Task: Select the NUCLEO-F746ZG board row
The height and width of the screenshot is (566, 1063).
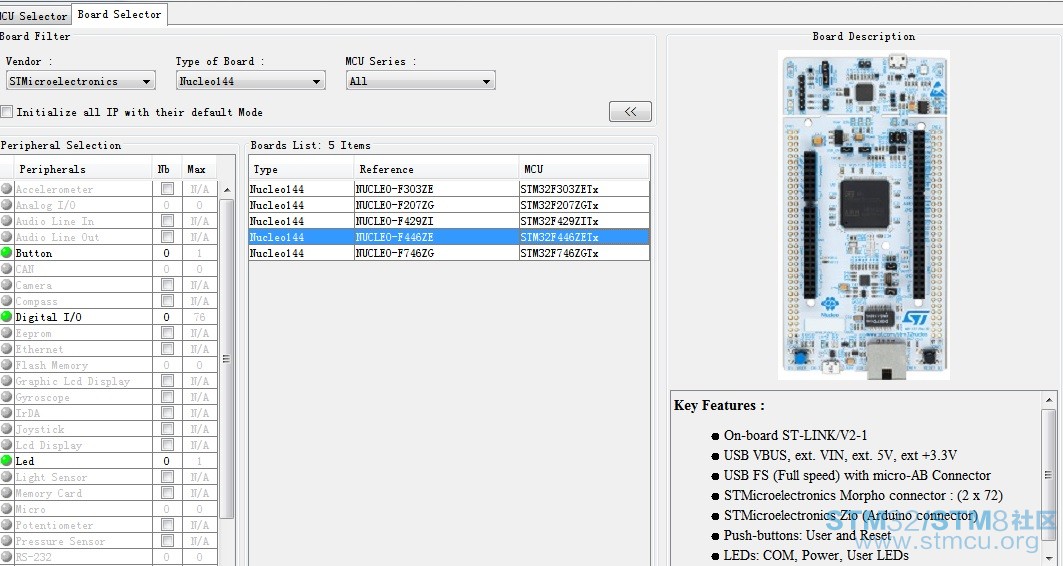Action: (x=449, y=253)
